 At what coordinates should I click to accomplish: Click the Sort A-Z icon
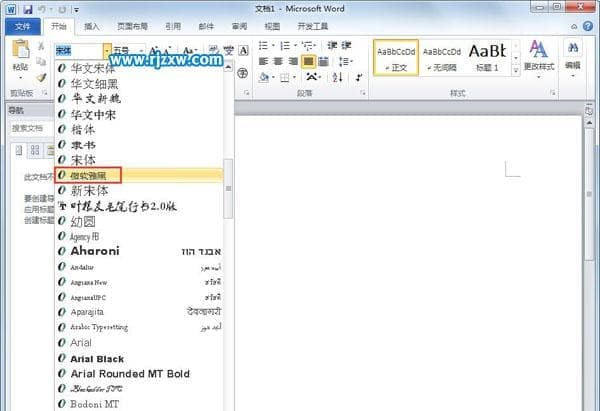click(x=337, y=78)
